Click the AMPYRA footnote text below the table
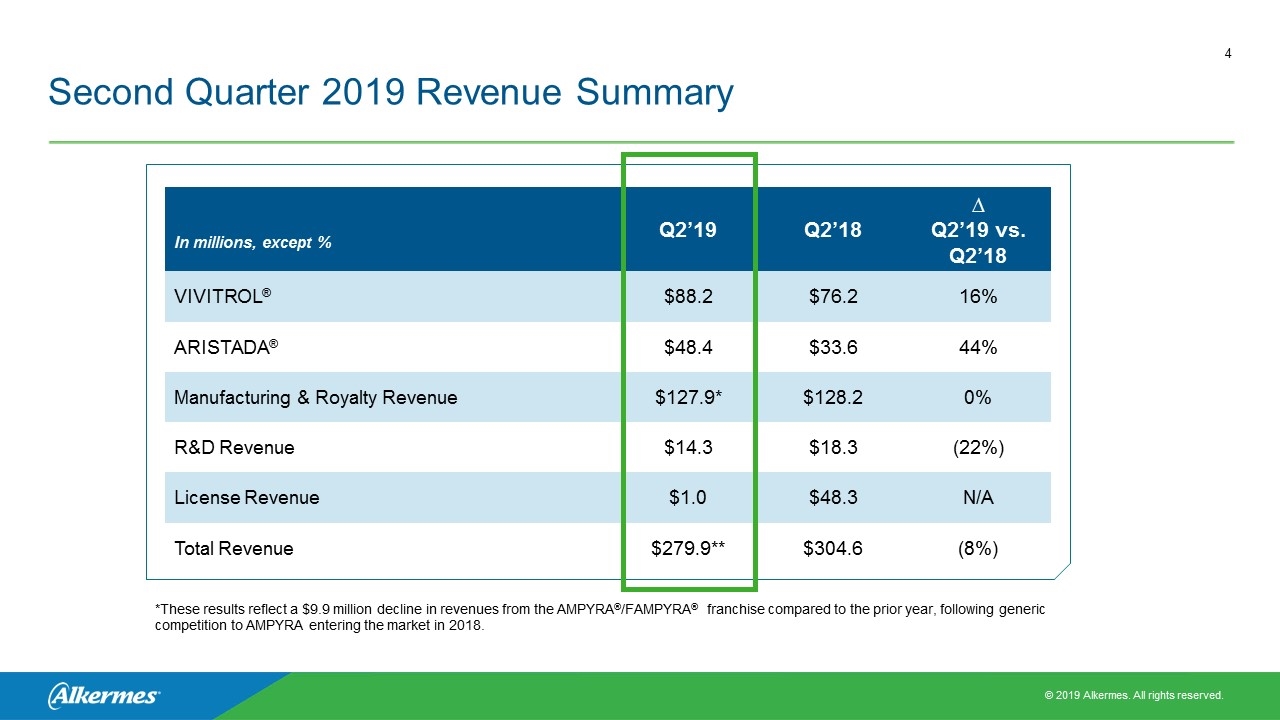 (600, 618)
